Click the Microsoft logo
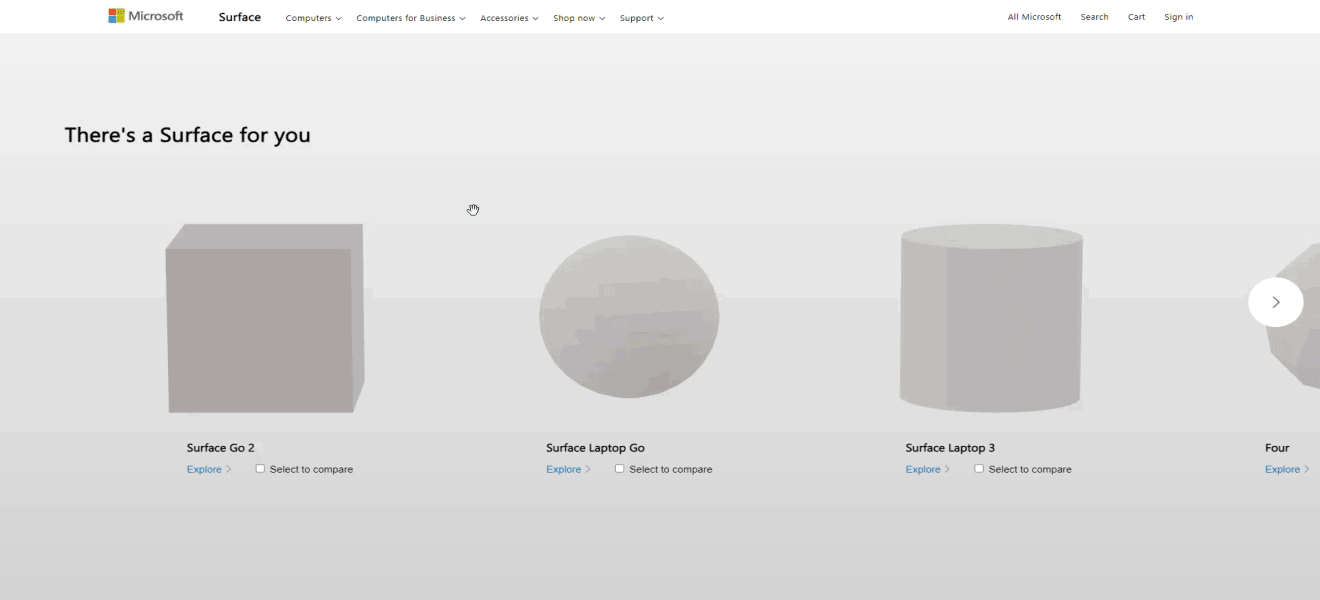Screen dimensions: 1320x600 [146, 16]
